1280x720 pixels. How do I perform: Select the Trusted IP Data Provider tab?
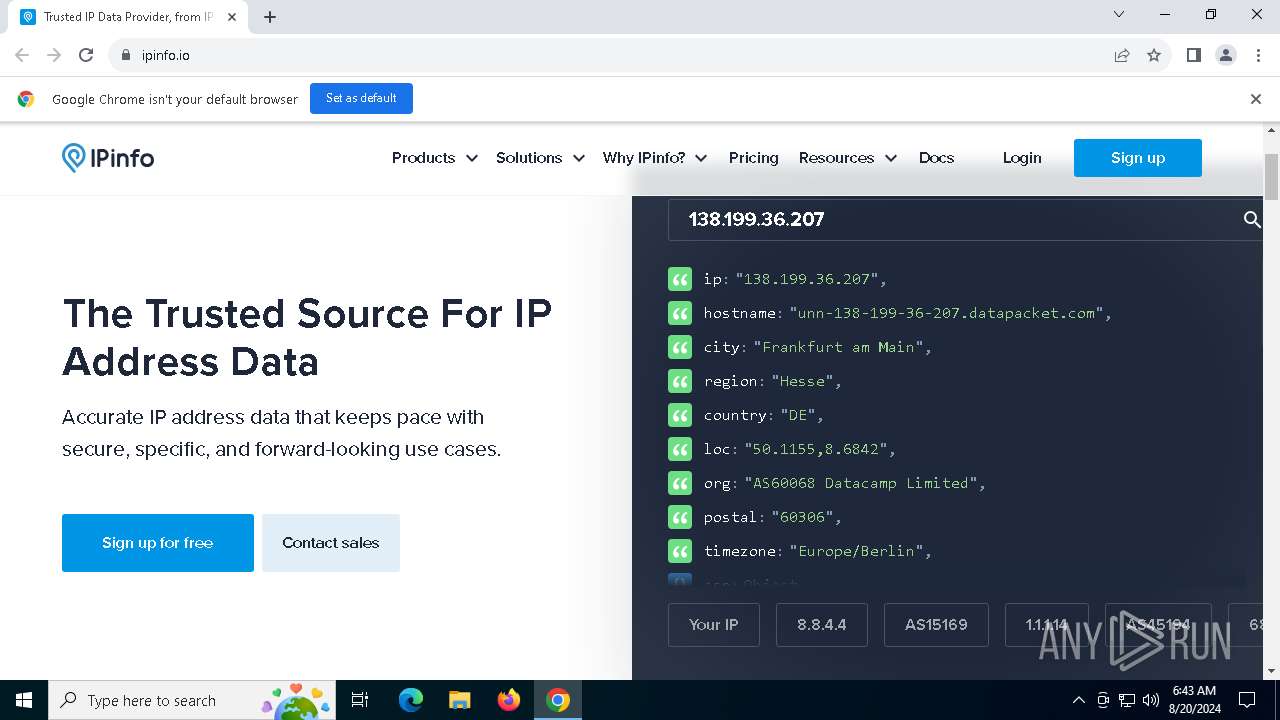(128, 17)
